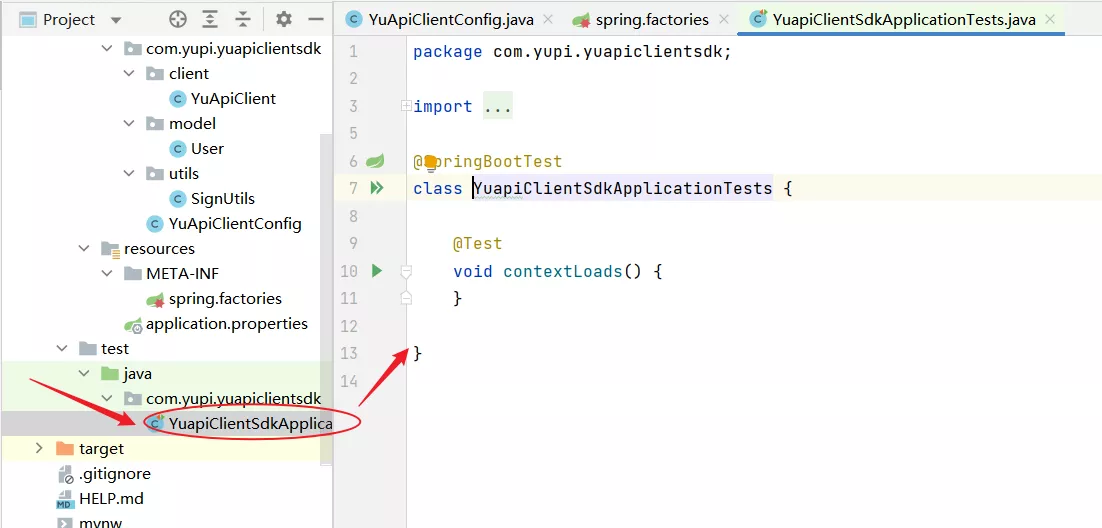Click the package declaration on line 1

tap(572, 52)
